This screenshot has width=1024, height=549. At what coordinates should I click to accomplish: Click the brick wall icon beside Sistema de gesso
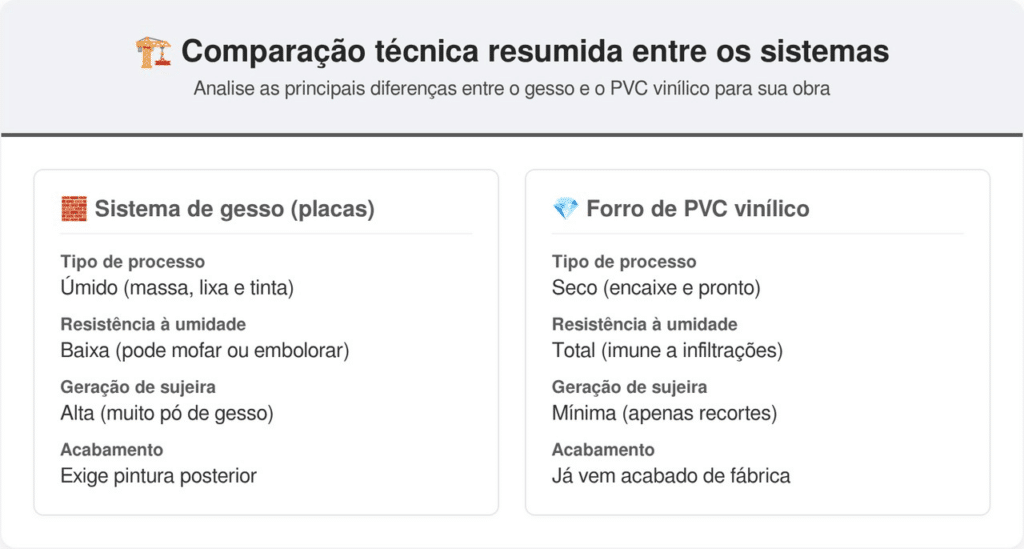73,210
